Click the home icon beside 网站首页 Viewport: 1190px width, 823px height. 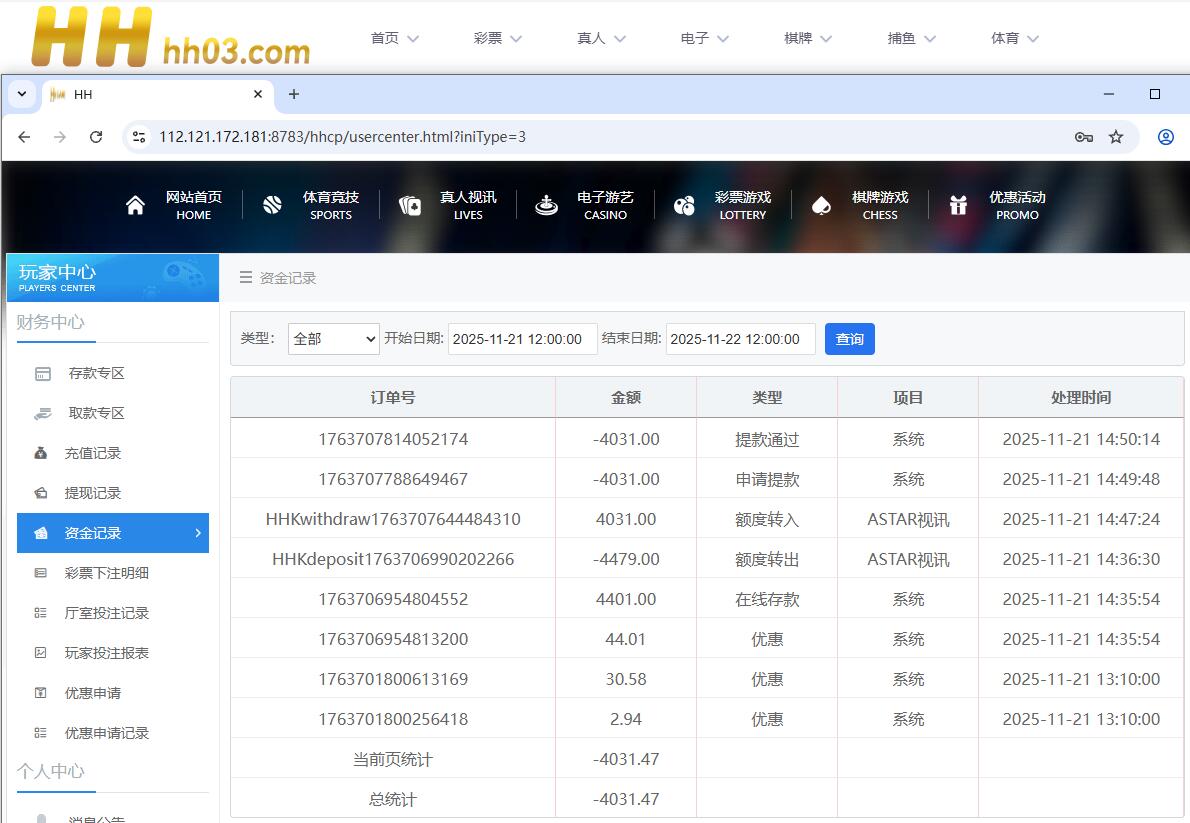point(135,205)
